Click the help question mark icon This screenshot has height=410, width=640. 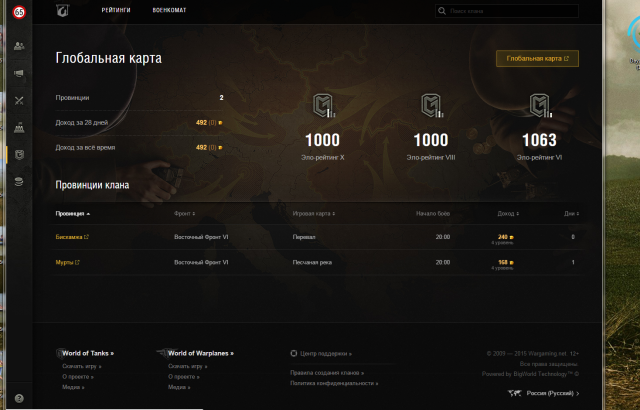(x=19, y=398)
